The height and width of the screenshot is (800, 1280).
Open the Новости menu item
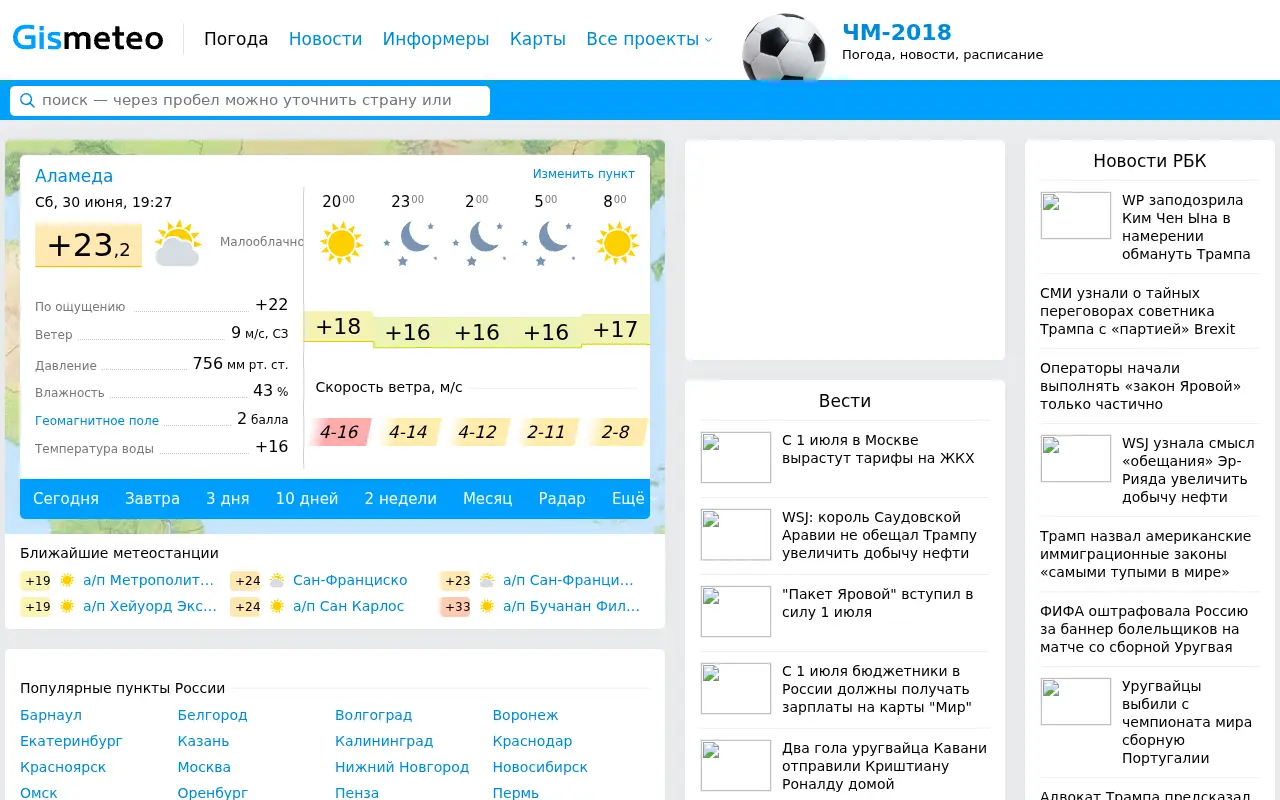point(325,39)
